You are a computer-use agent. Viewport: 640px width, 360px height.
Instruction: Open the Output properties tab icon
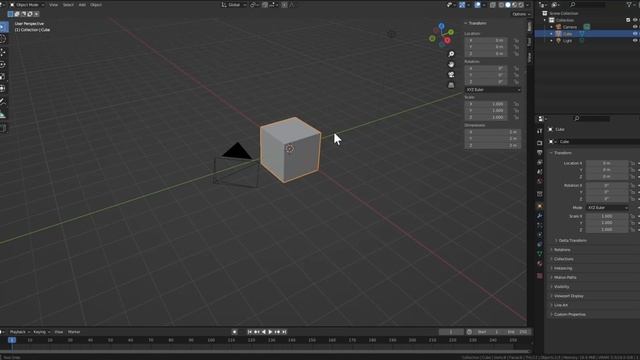(540, 152)
